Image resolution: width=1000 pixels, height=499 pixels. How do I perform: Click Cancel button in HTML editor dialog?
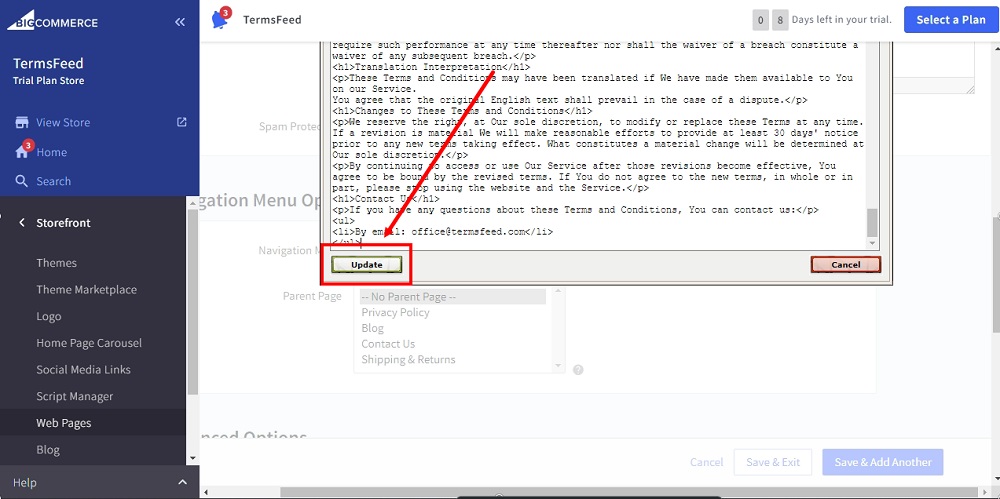[846, 264]
